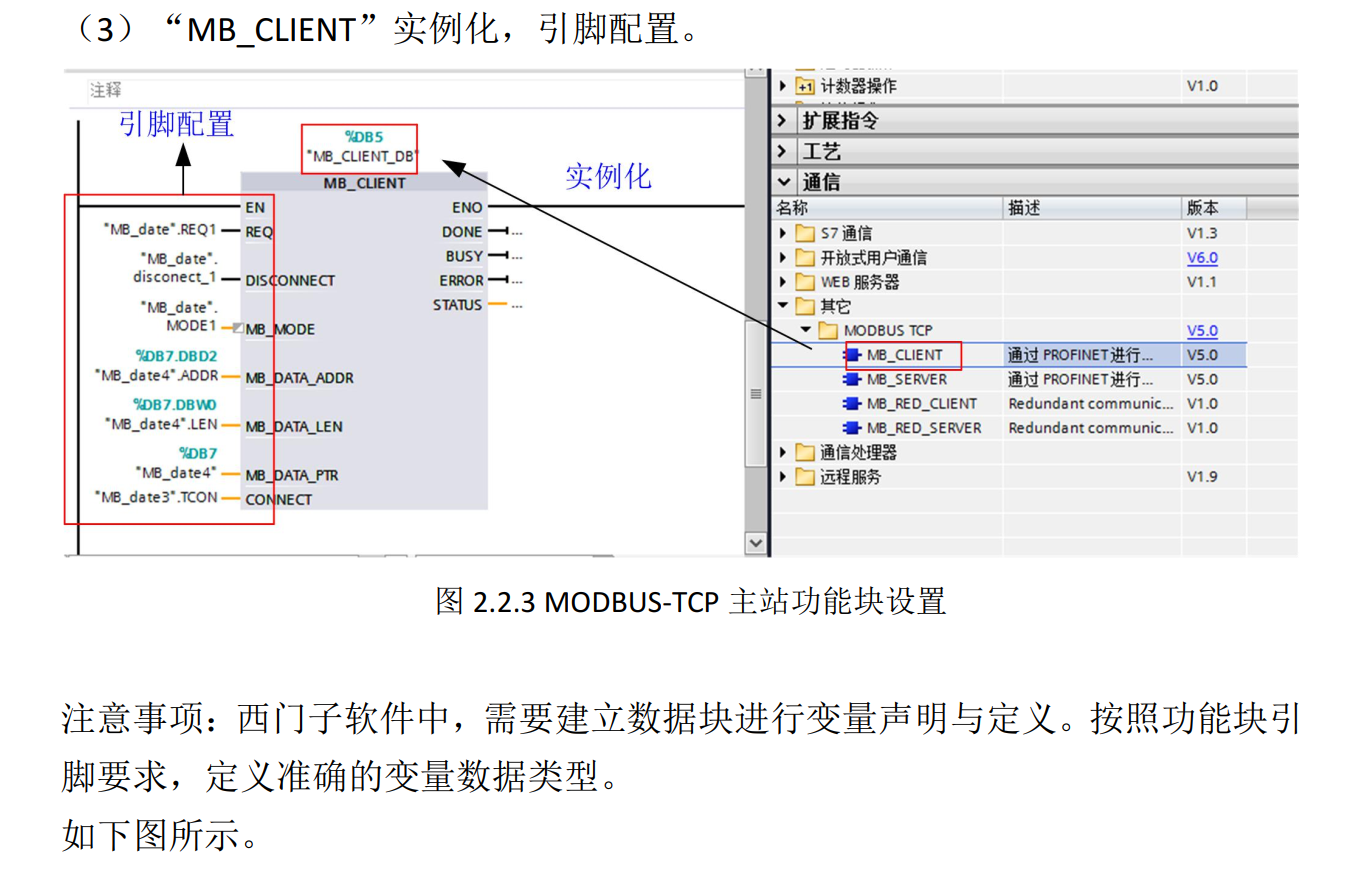Click the %DB7.DBD2 address label
The height and width of the screenshot is (891, 1348).
pos(176,356)
